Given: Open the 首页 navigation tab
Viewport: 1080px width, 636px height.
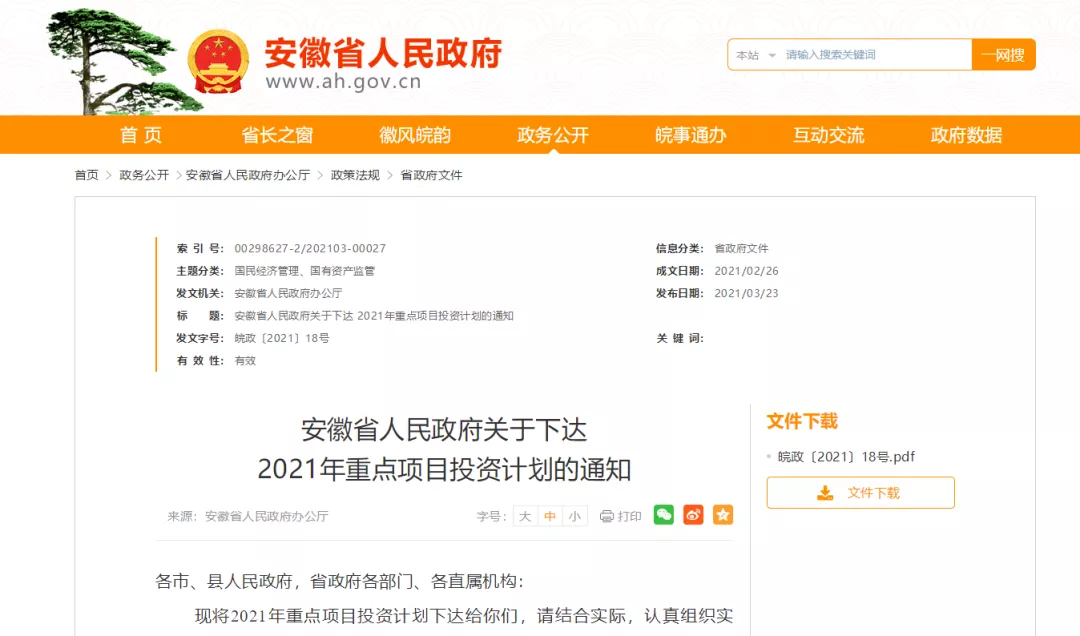Looking at the screenshot, I should 141,135.
